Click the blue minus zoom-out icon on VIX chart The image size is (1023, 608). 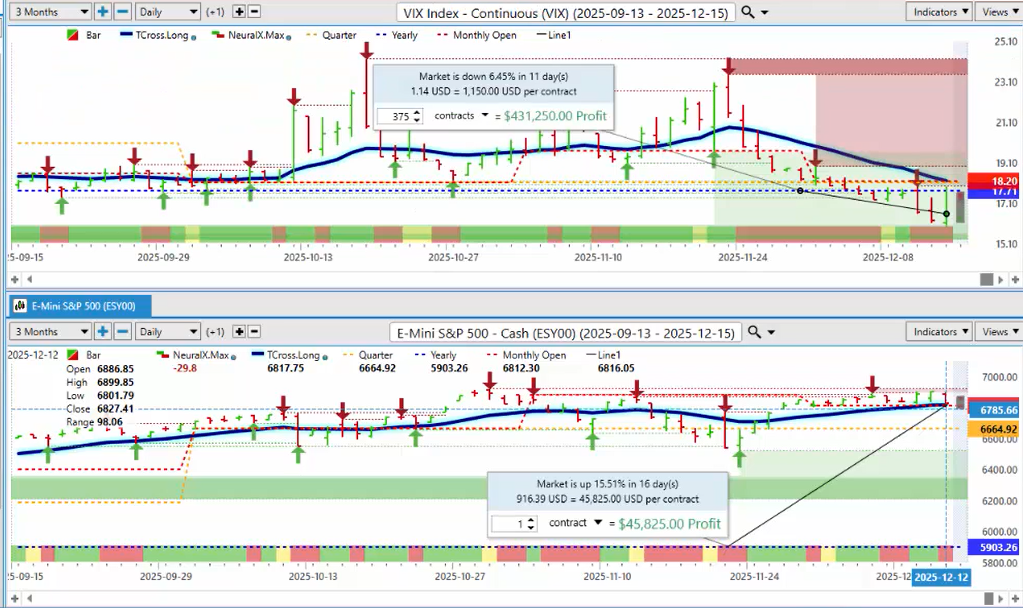(x=122, y=12)
